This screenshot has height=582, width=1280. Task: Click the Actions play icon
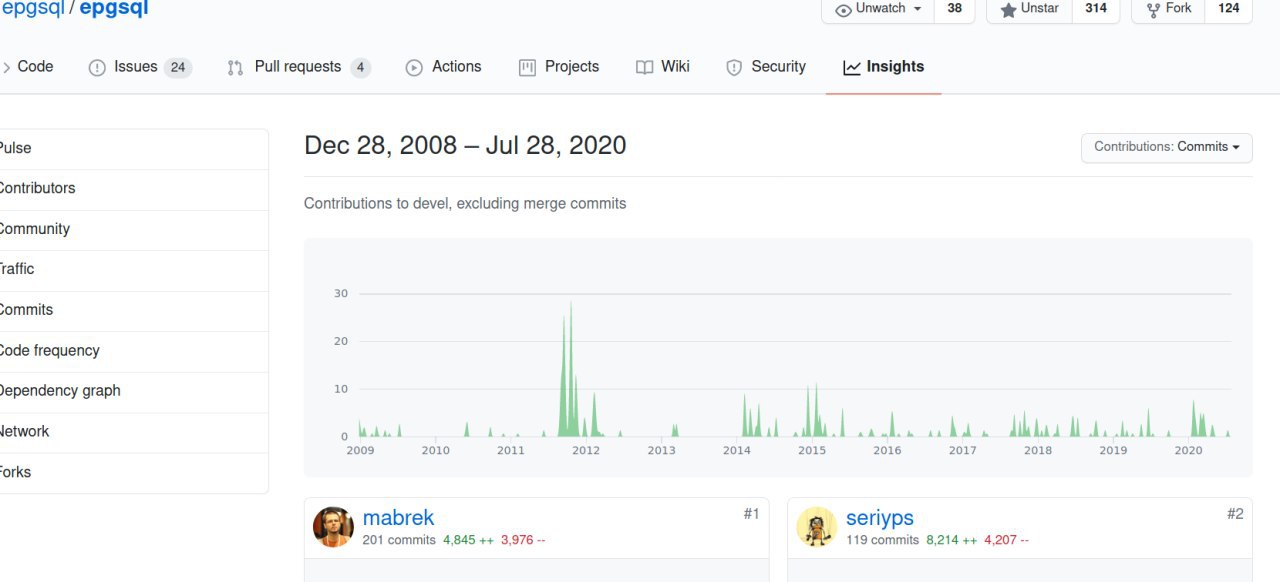[x=414, y=68]
